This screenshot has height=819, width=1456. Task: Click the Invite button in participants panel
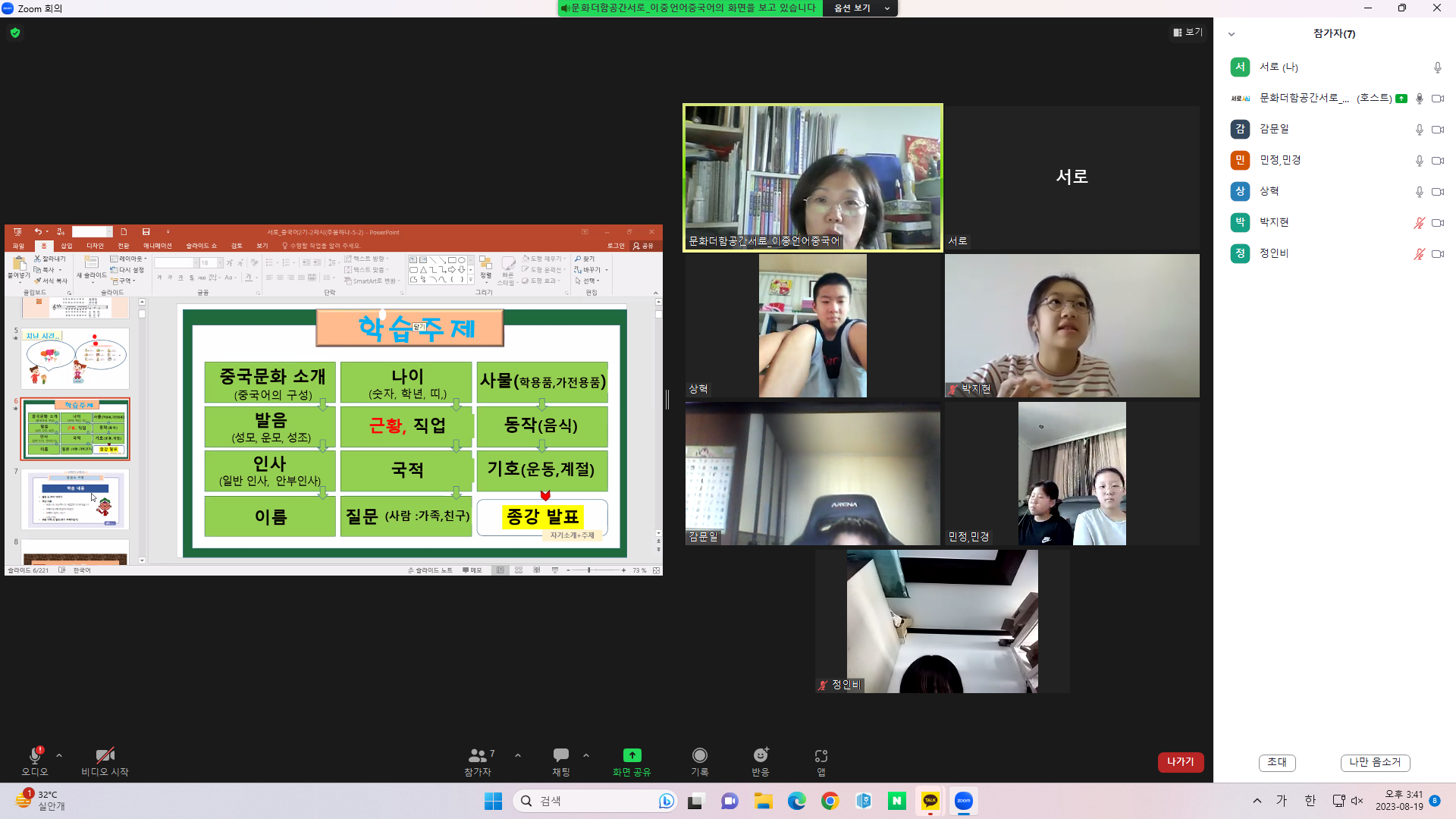[x=1277, y=762]
